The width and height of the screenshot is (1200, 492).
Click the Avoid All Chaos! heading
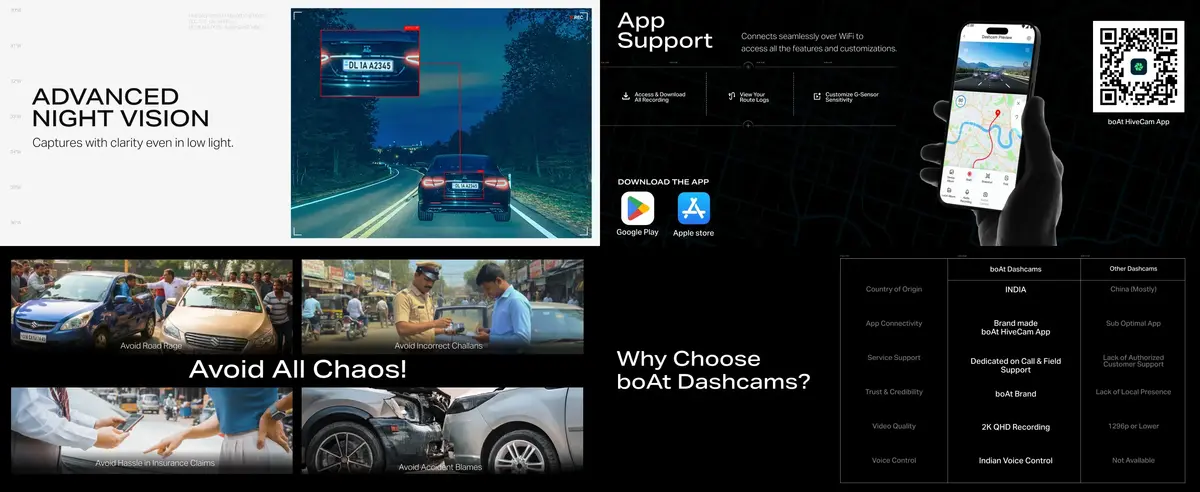(297, 370)
